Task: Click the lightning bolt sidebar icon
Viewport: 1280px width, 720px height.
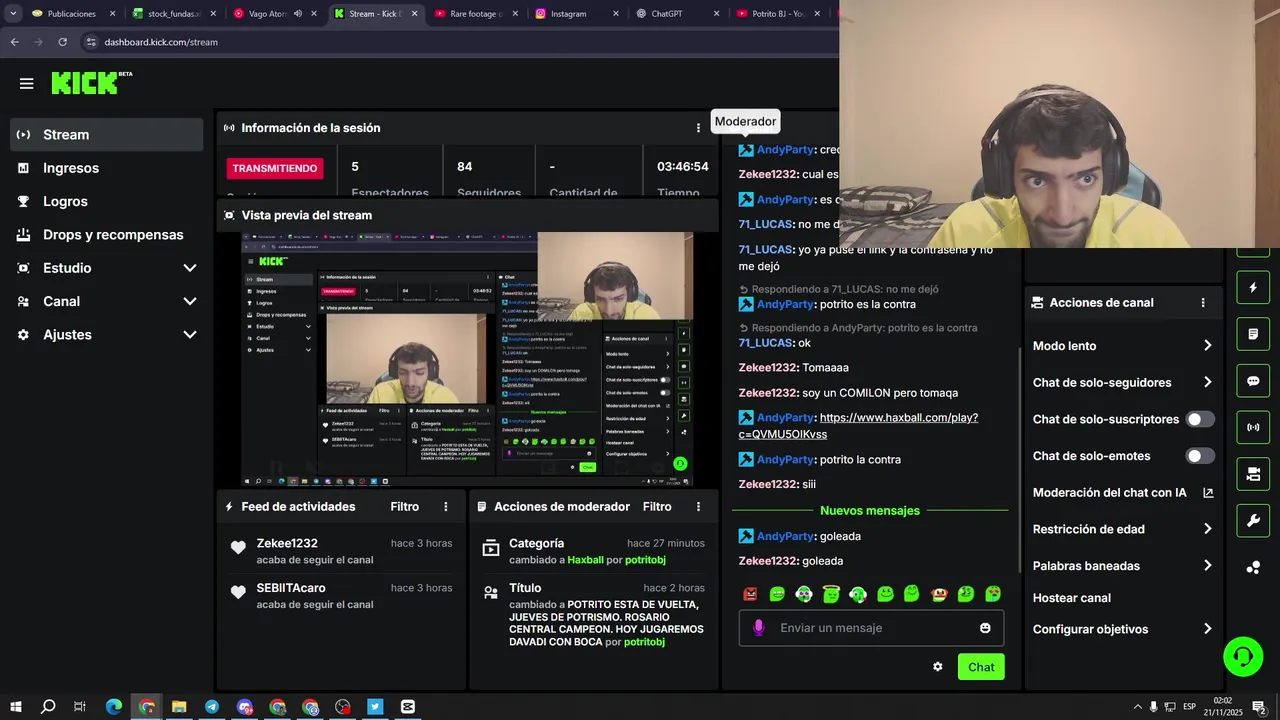Action: [1253, 288]
